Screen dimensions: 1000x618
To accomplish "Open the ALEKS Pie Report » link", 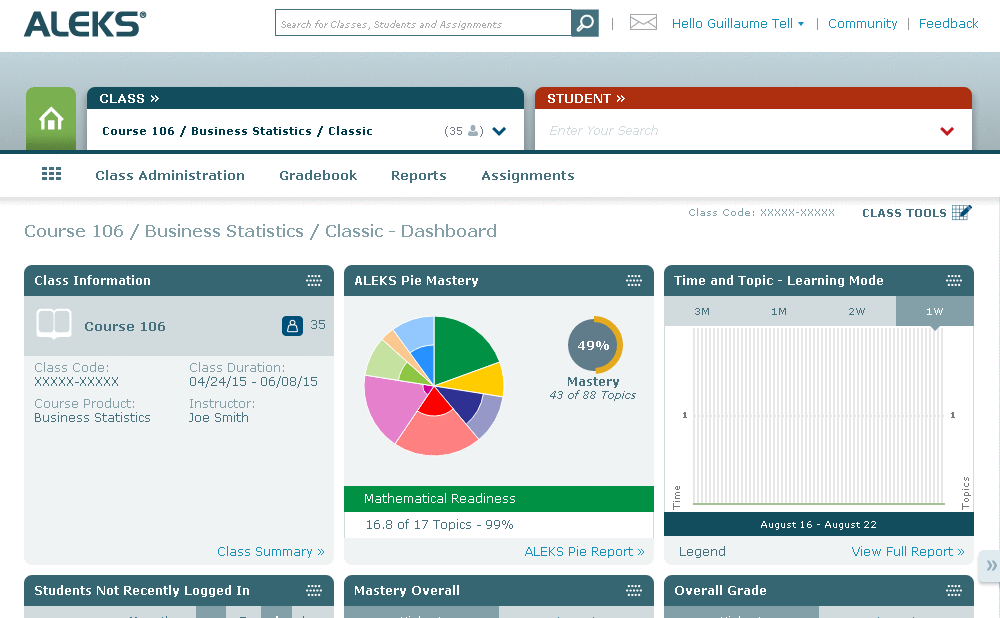I will tap(584, 552).
